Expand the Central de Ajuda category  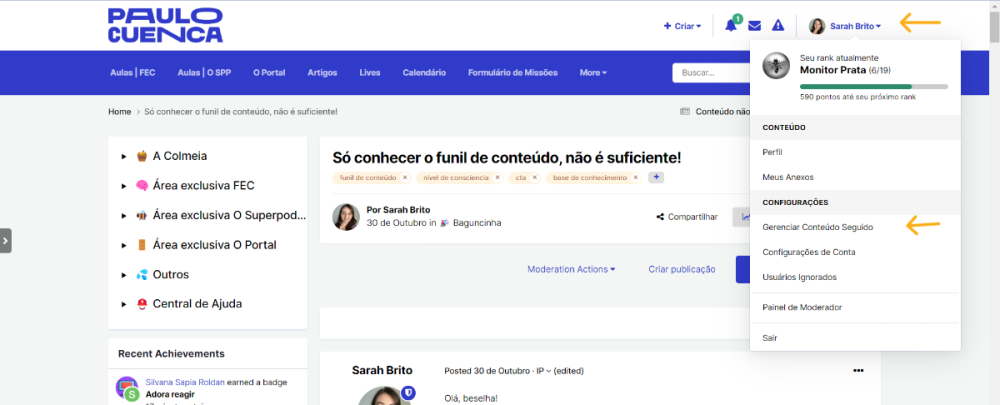(124, 304)
